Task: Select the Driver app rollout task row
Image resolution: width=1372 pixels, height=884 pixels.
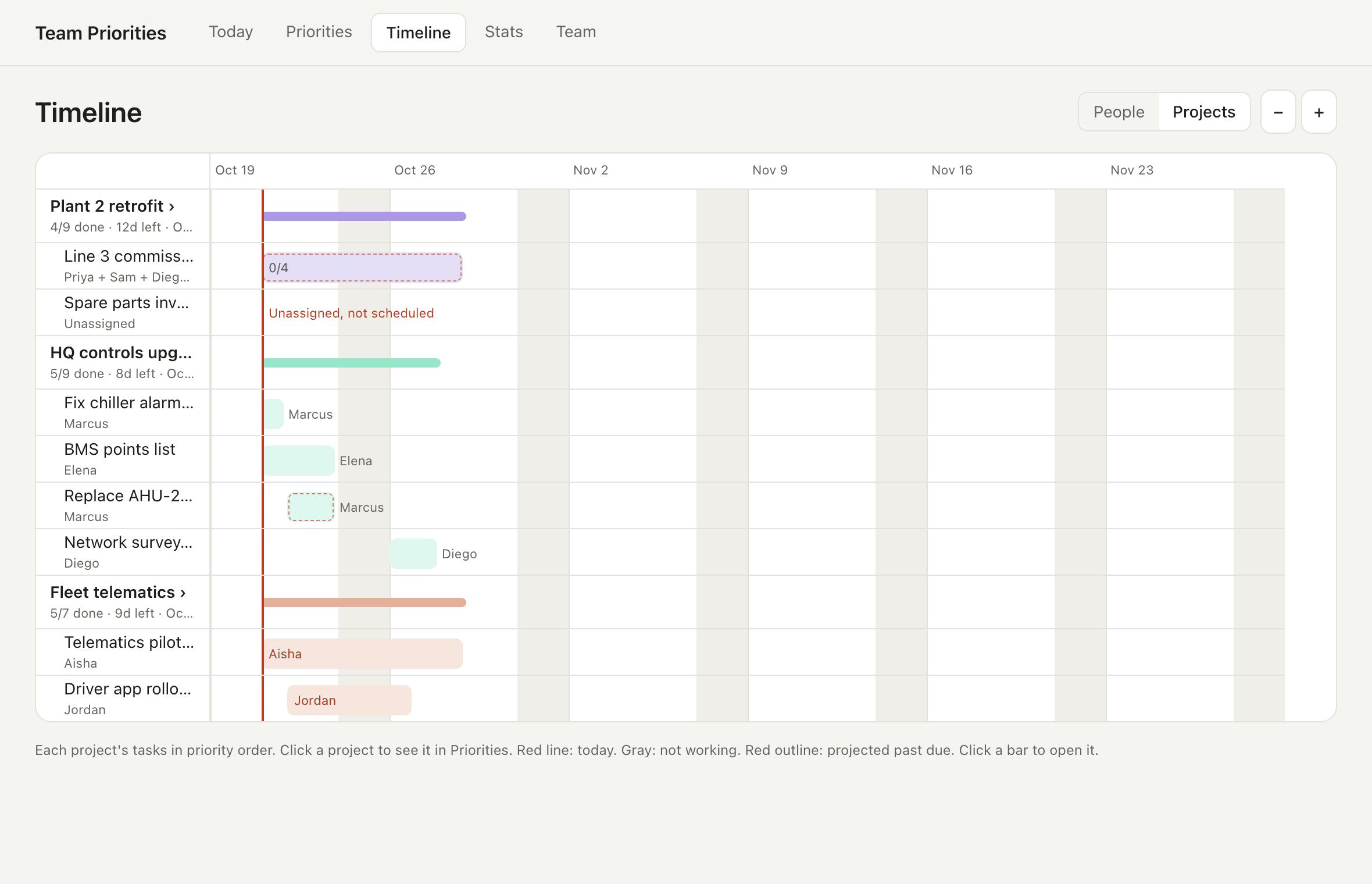Action: [x=123, y=698]
